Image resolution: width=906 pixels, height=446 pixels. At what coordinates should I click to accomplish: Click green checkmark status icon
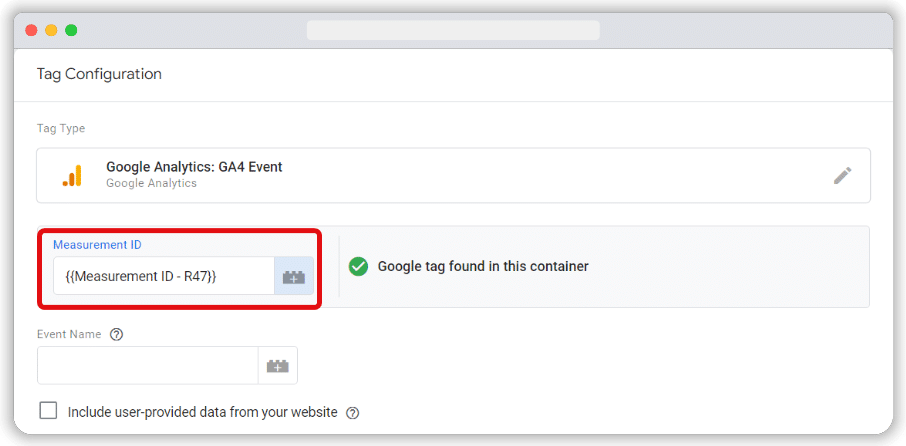point(359,266)
